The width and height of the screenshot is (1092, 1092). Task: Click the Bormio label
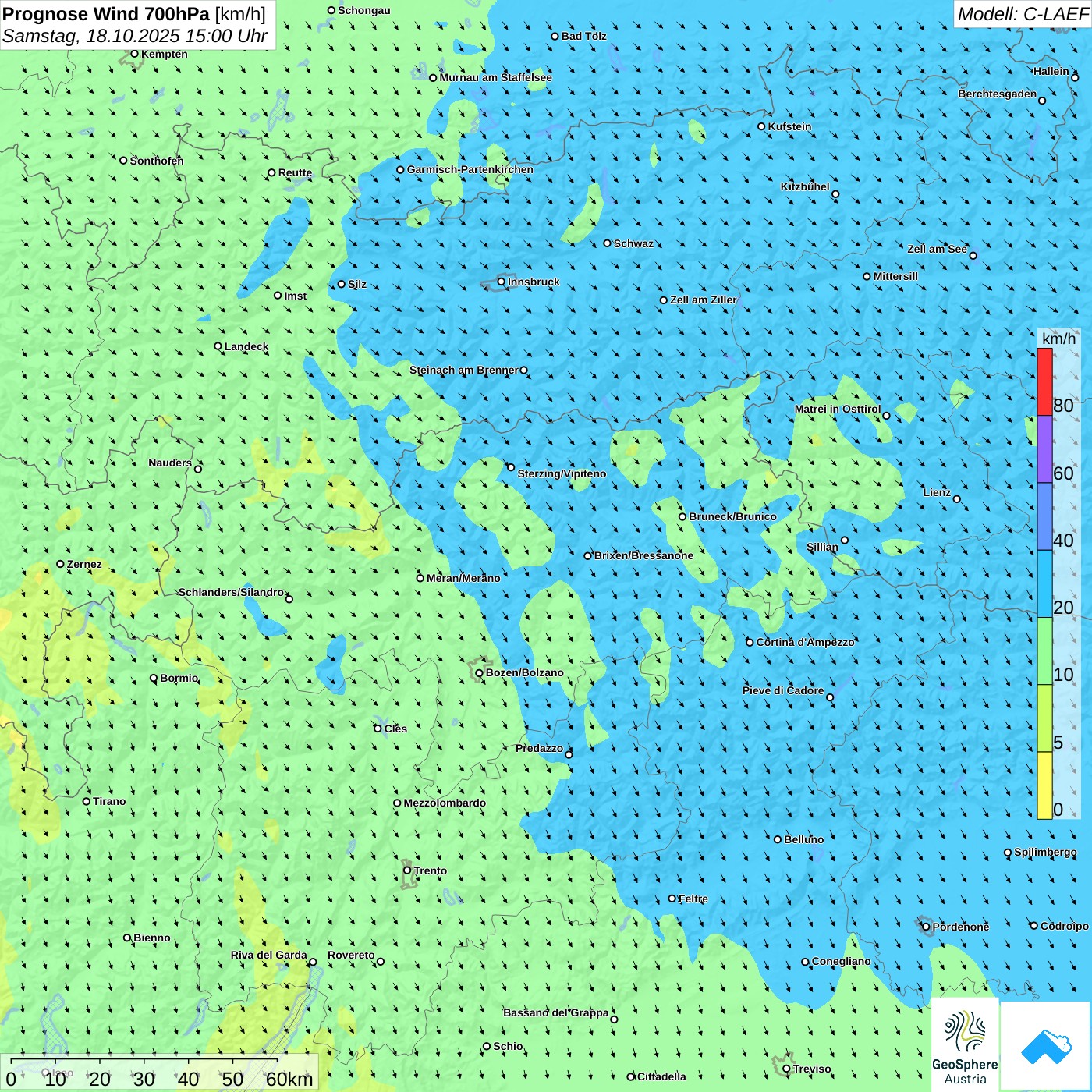[x=179, y=678]
